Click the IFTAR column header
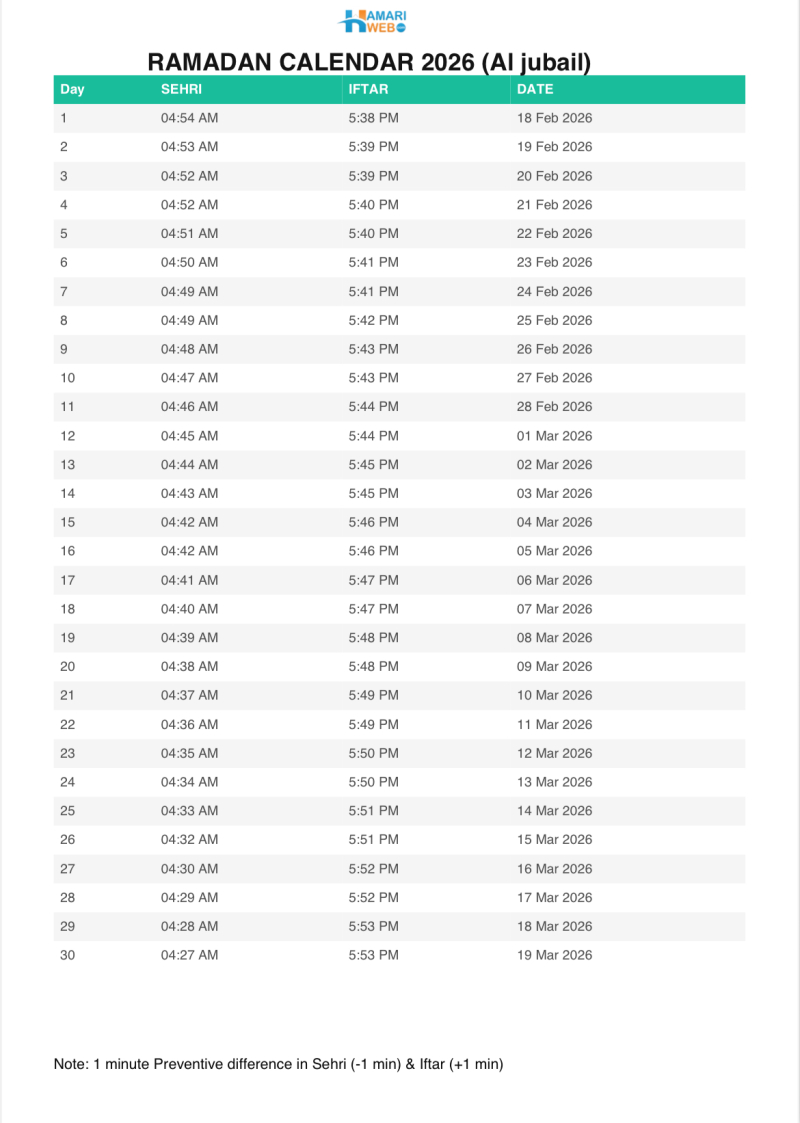The image size is (800, 1123). pyautogui.click(x=368, y=89)
